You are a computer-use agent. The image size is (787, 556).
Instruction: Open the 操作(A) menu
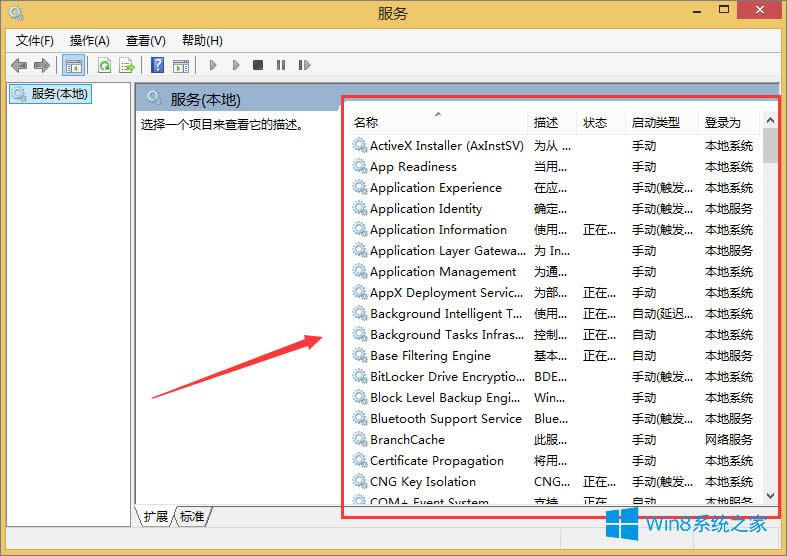pyautogui.click(x=89, y=41)
